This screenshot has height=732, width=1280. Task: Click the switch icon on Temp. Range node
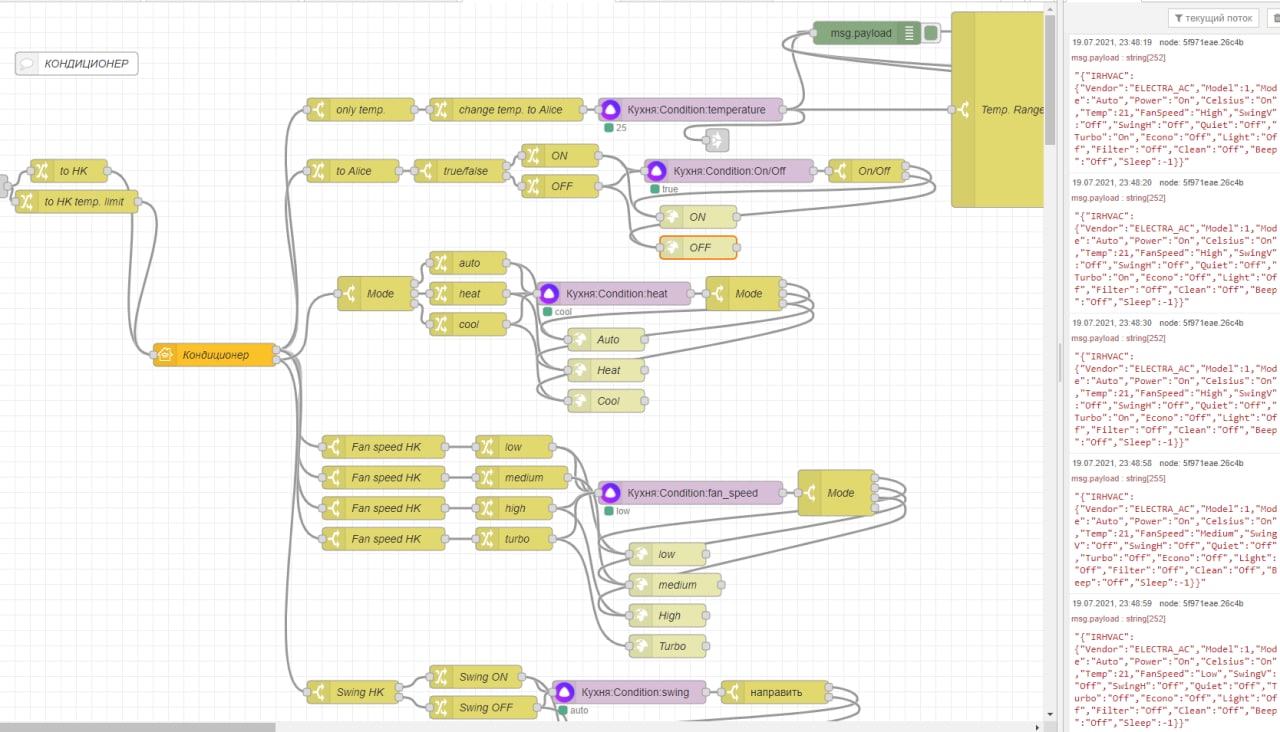tap(963, 110)
